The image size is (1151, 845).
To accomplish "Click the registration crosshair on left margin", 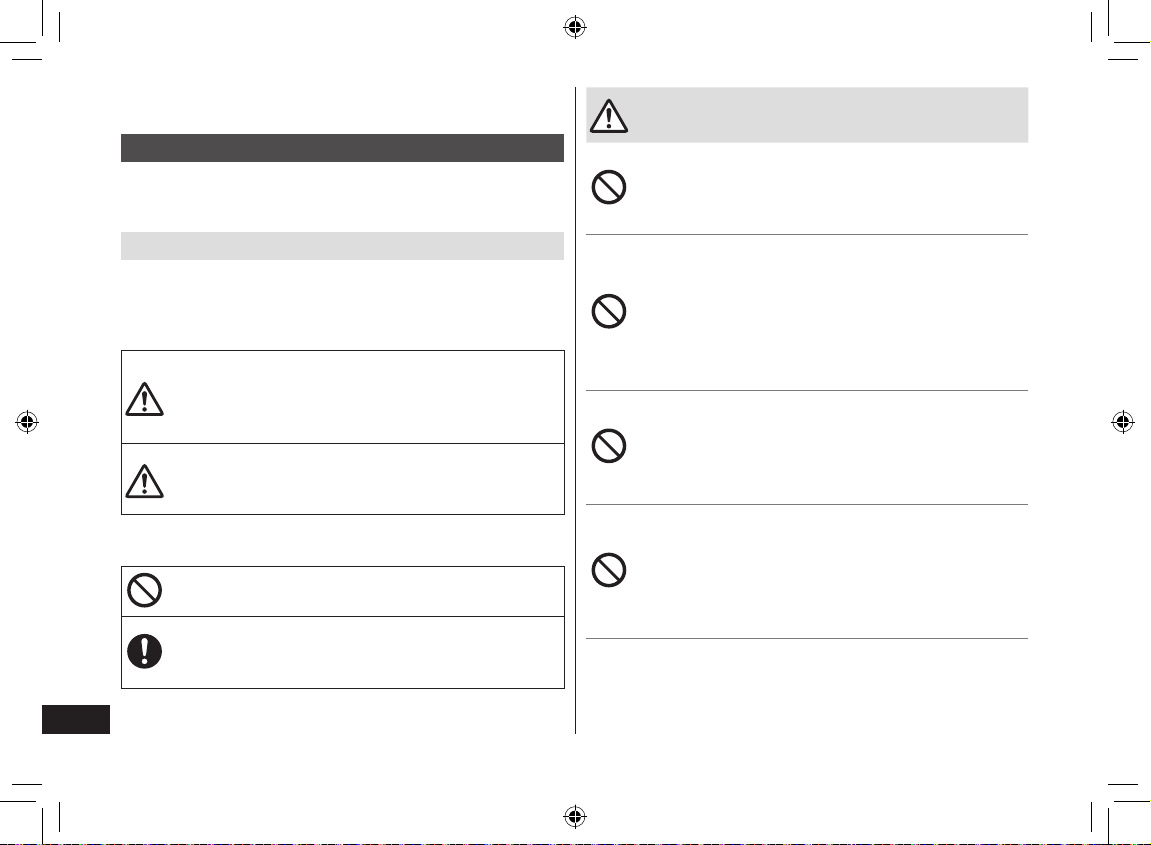I will [x=27, y=422].
